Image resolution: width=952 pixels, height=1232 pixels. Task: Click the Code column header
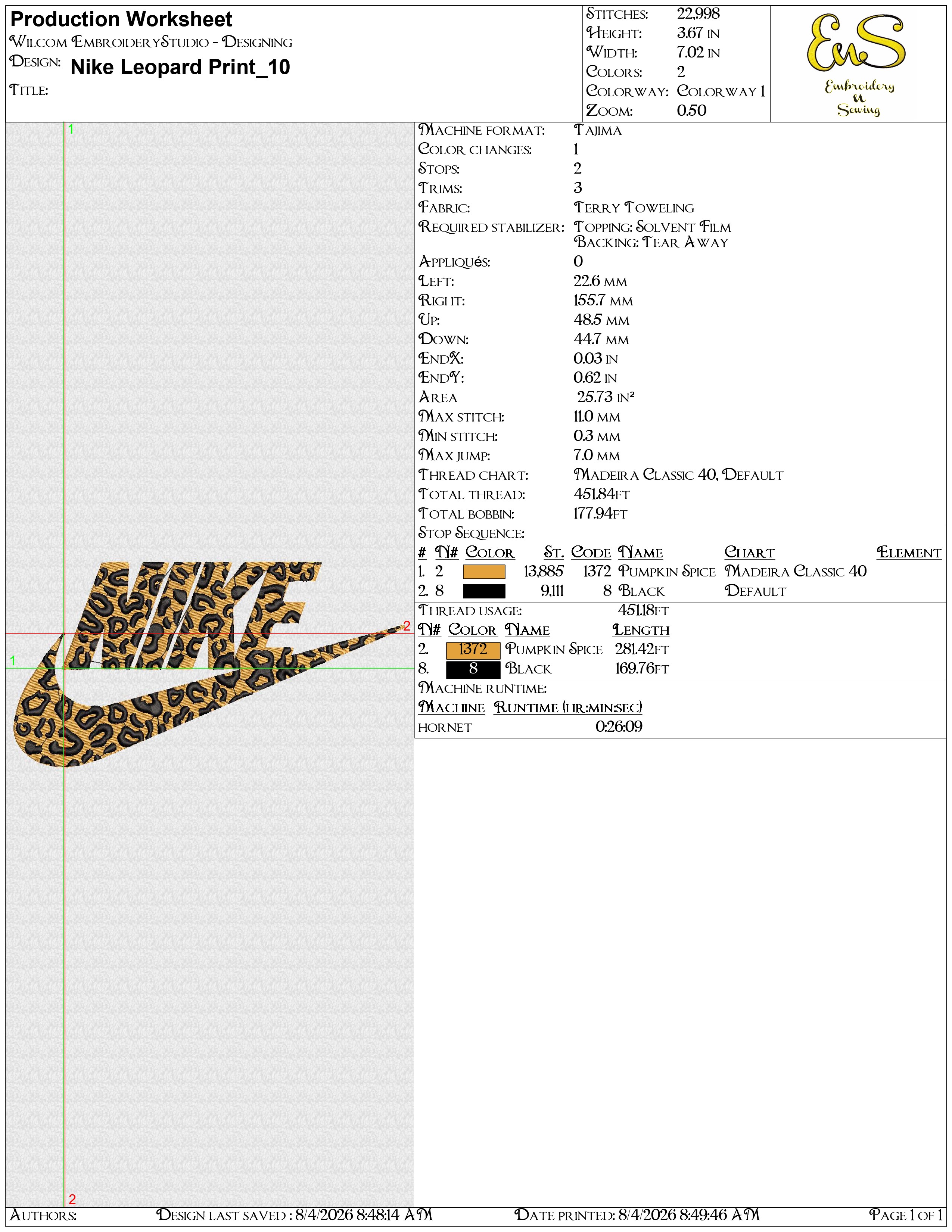[591, 553]
